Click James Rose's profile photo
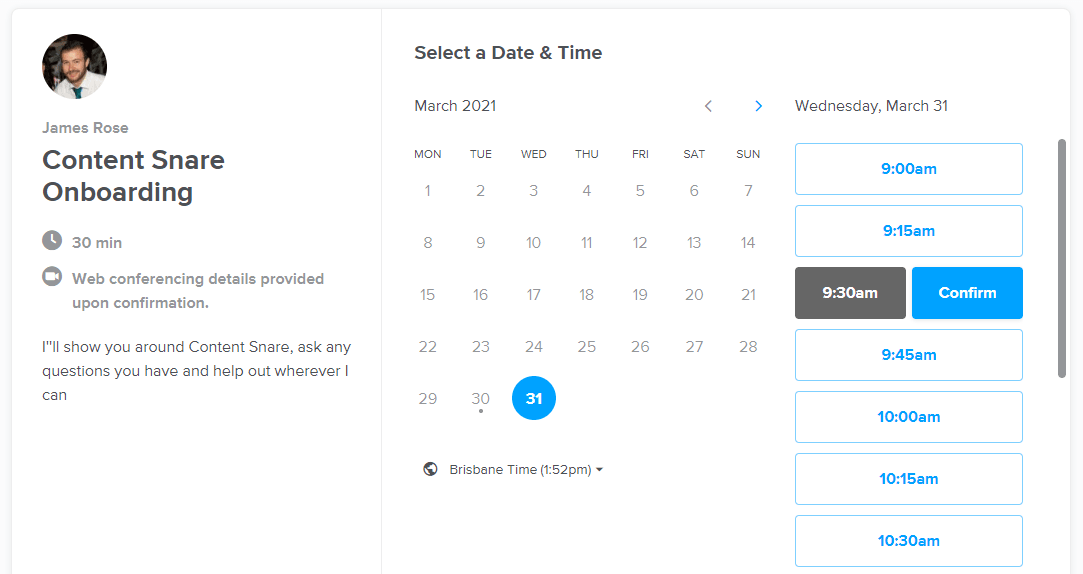 click(74, 67)
